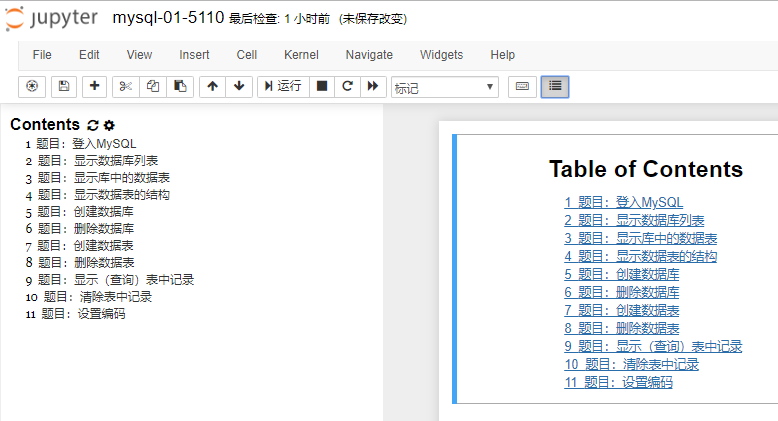Copy selected cells icon
Image resolution: width=778 pixels, height=421 pixels.
point(153,86)
